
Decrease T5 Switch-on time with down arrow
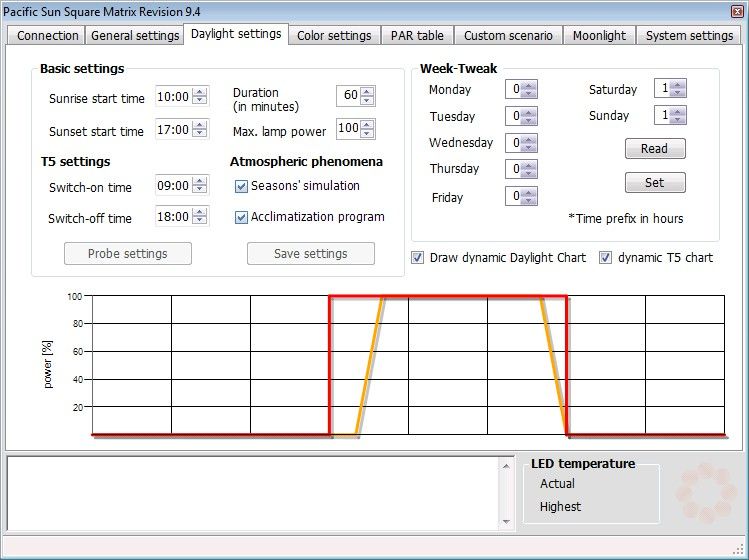200,190
